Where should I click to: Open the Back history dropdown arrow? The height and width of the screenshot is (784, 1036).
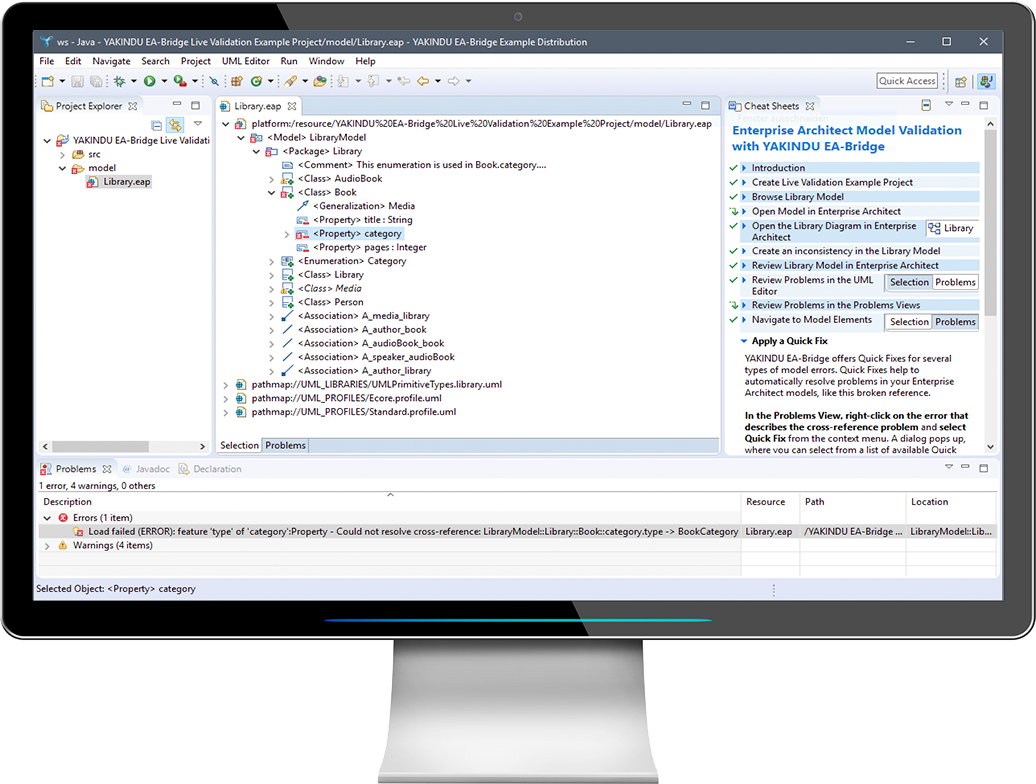click(437, 81)
